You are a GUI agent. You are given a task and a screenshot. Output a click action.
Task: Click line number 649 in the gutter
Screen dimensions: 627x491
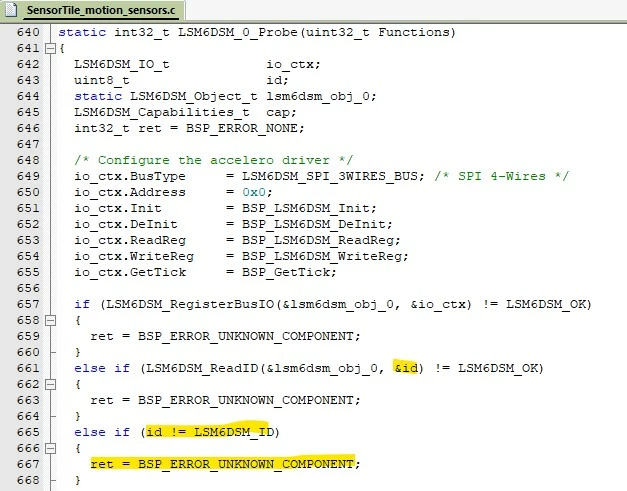(28, 176)
